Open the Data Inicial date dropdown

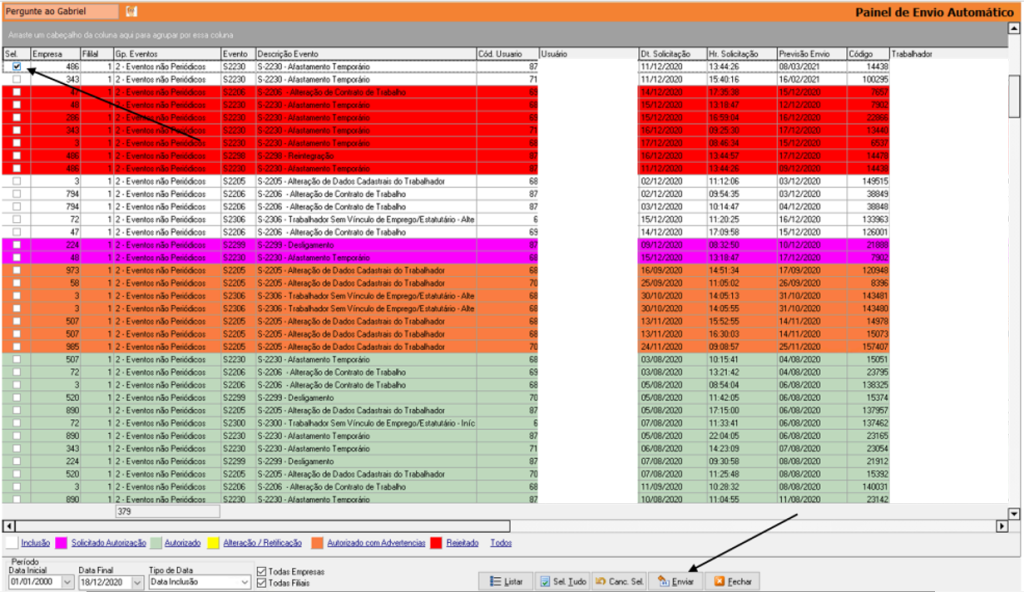67,582
